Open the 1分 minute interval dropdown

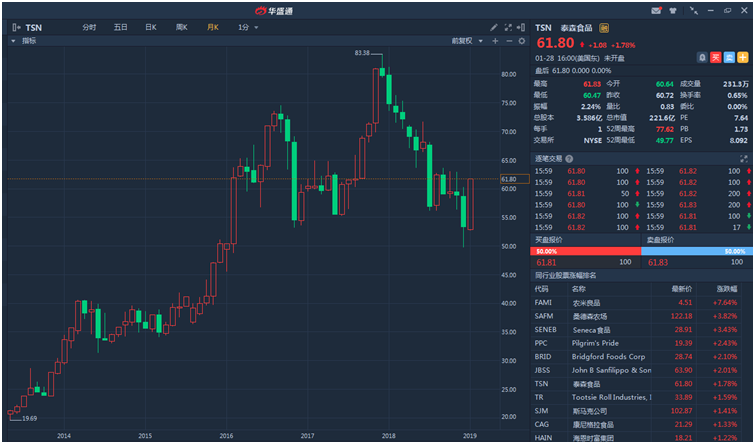click(x=248, y=27)
